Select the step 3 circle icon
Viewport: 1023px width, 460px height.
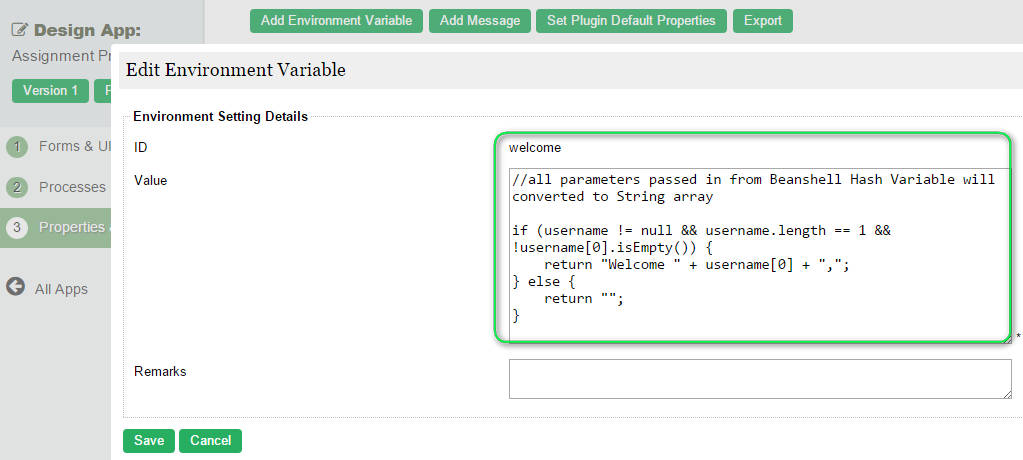click(x=16, y=228)
